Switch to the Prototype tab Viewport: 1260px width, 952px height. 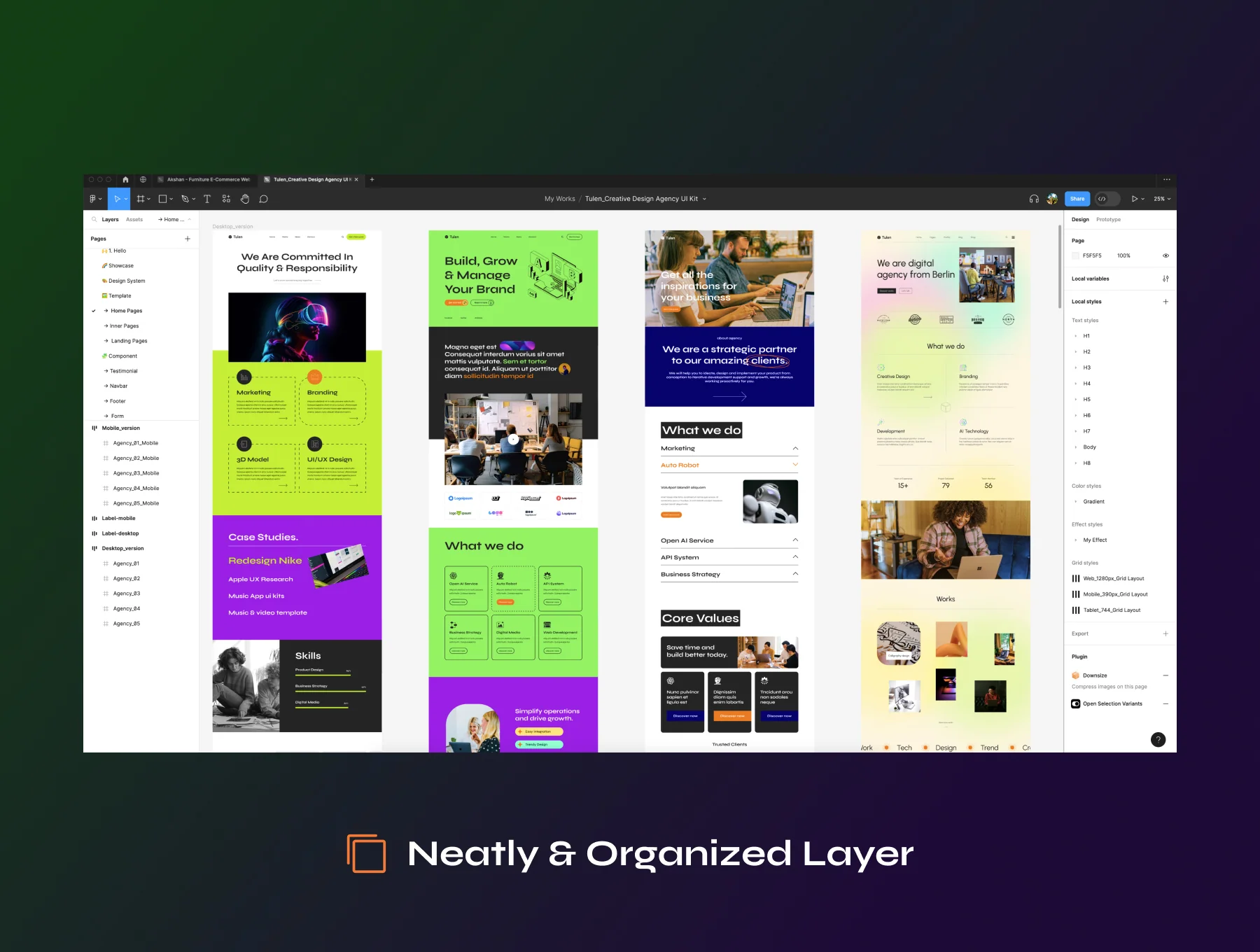tap(1108, 219)
